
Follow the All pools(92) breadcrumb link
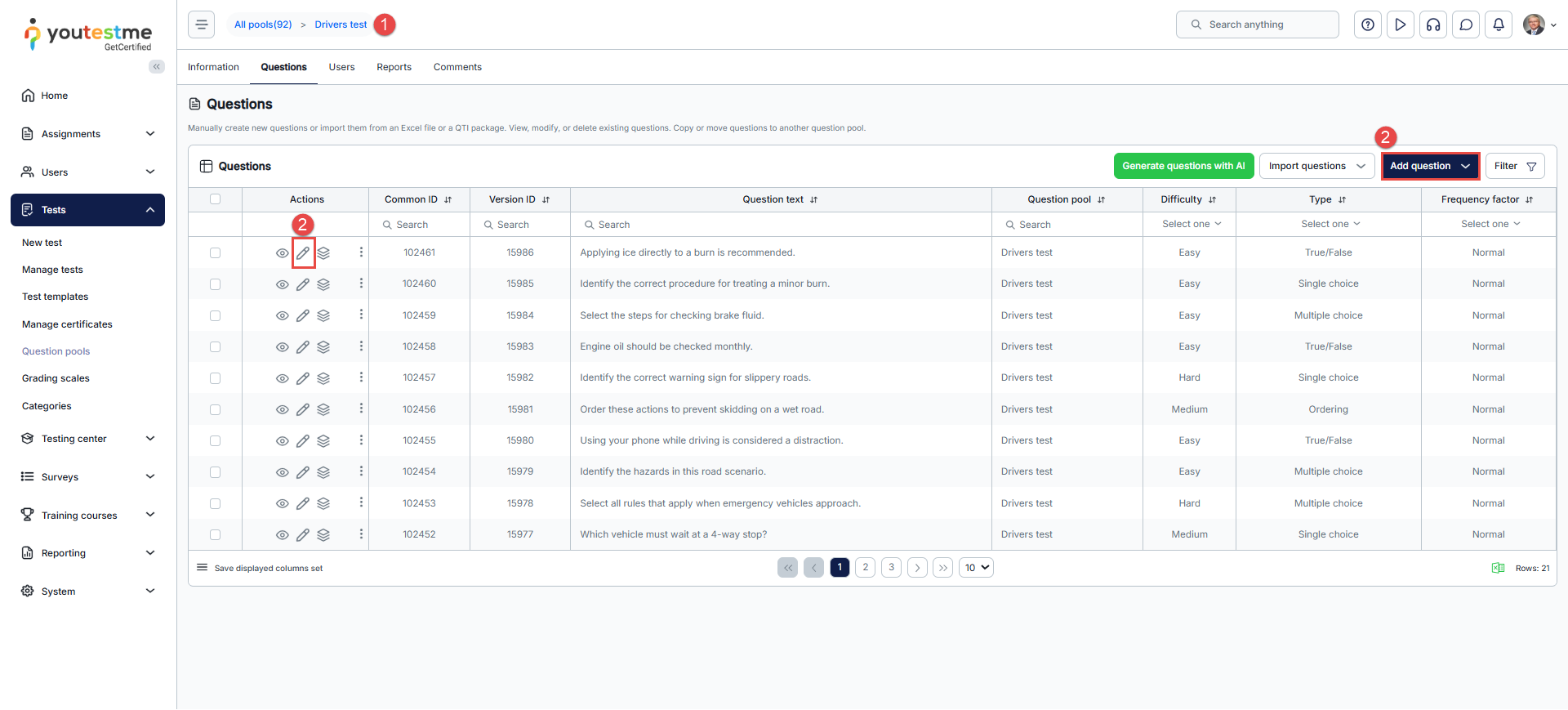pos(263,25)
